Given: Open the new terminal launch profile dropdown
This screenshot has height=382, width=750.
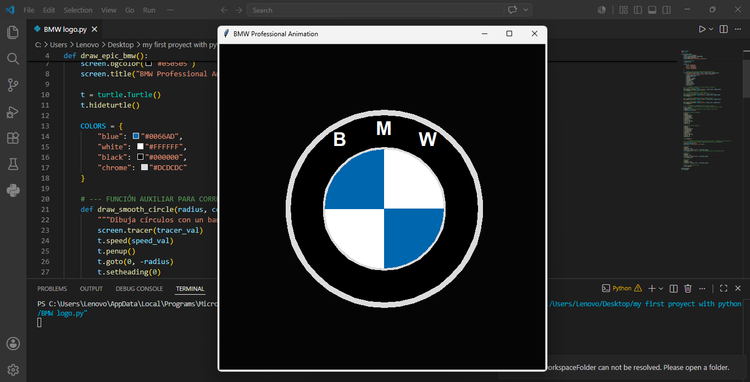Looking at the screenshot, I should pos(661,288).
